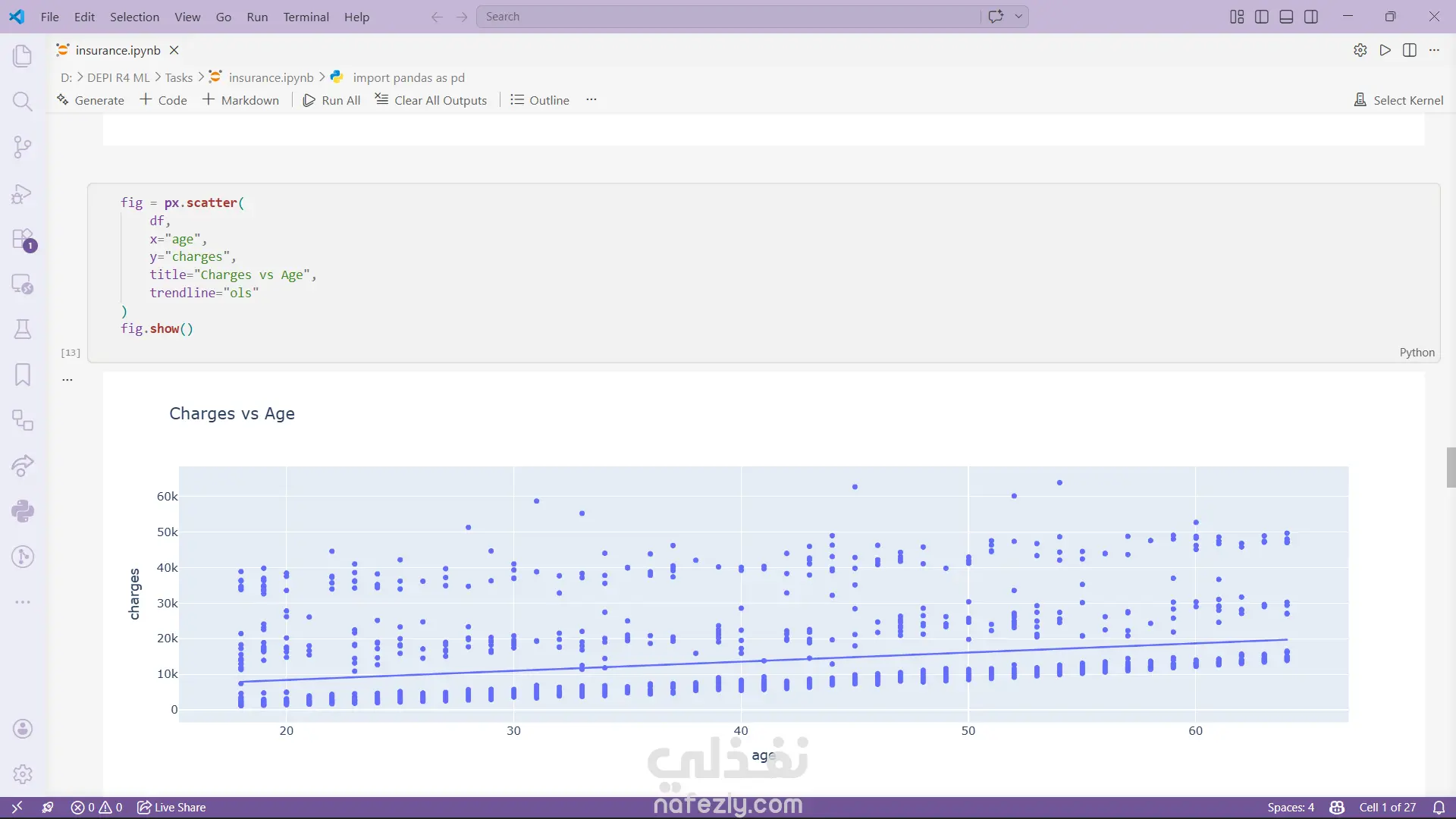Open Manage settings gear in activity bar
Screen dimensions: 1456x819
pyautogui.click(x=23, y=774)
